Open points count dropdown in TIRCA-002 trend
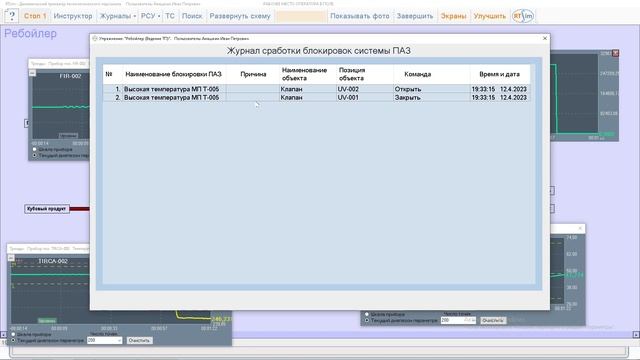This screenshot has height=360, width=640. point(119,340)
